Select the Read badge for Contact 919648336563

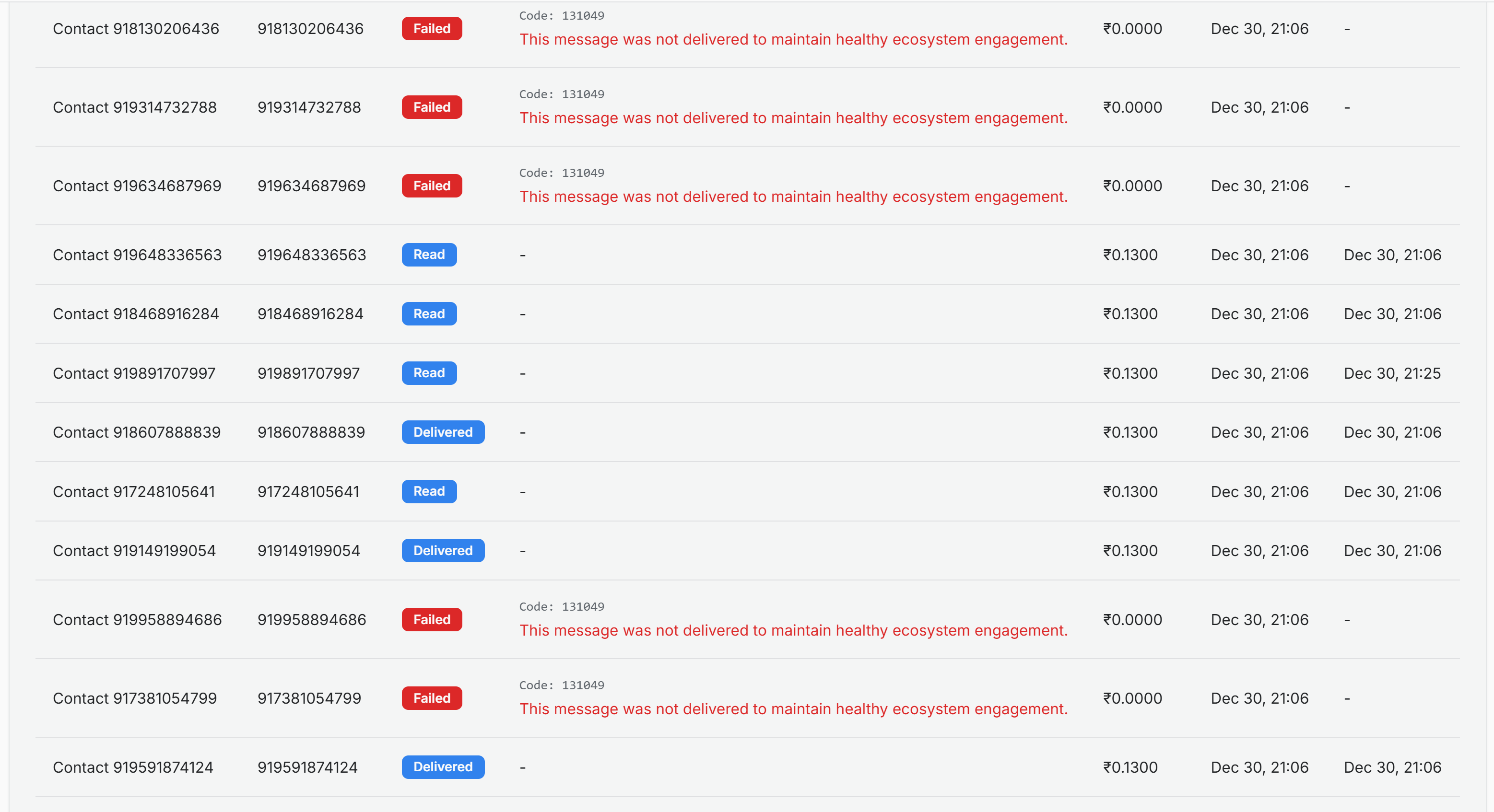click(x=429, y=255)
